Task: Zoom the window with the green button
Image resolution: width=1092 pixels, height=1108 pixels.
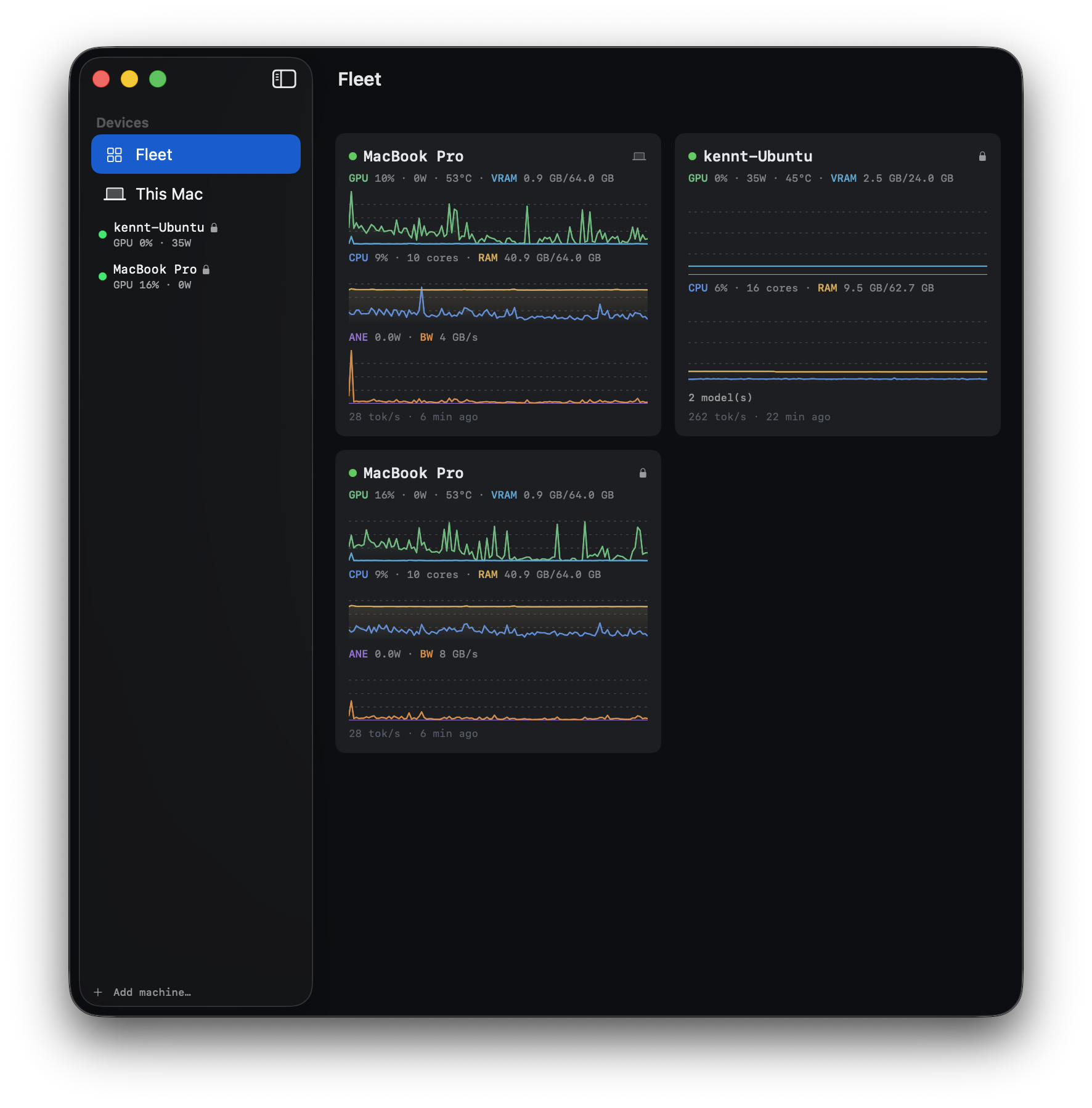Action: pyautogui.click(x=158, y=79)
